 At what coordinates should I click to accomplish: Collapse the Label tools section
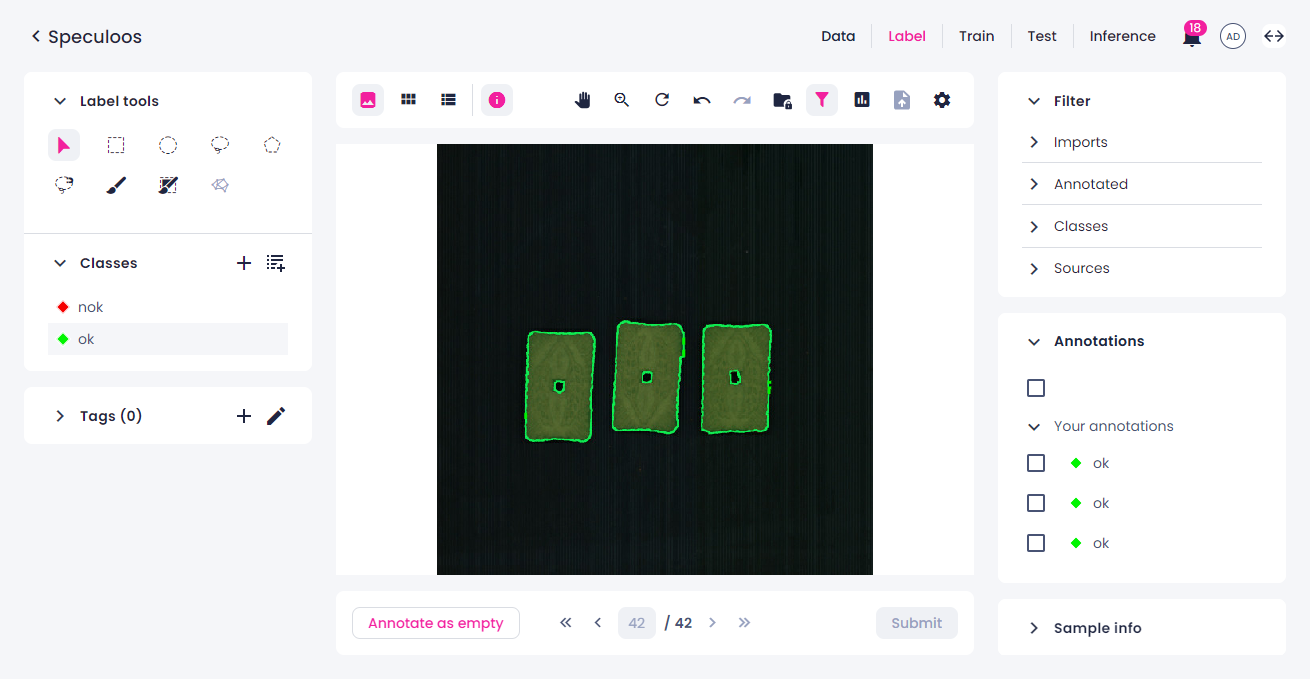60,101
